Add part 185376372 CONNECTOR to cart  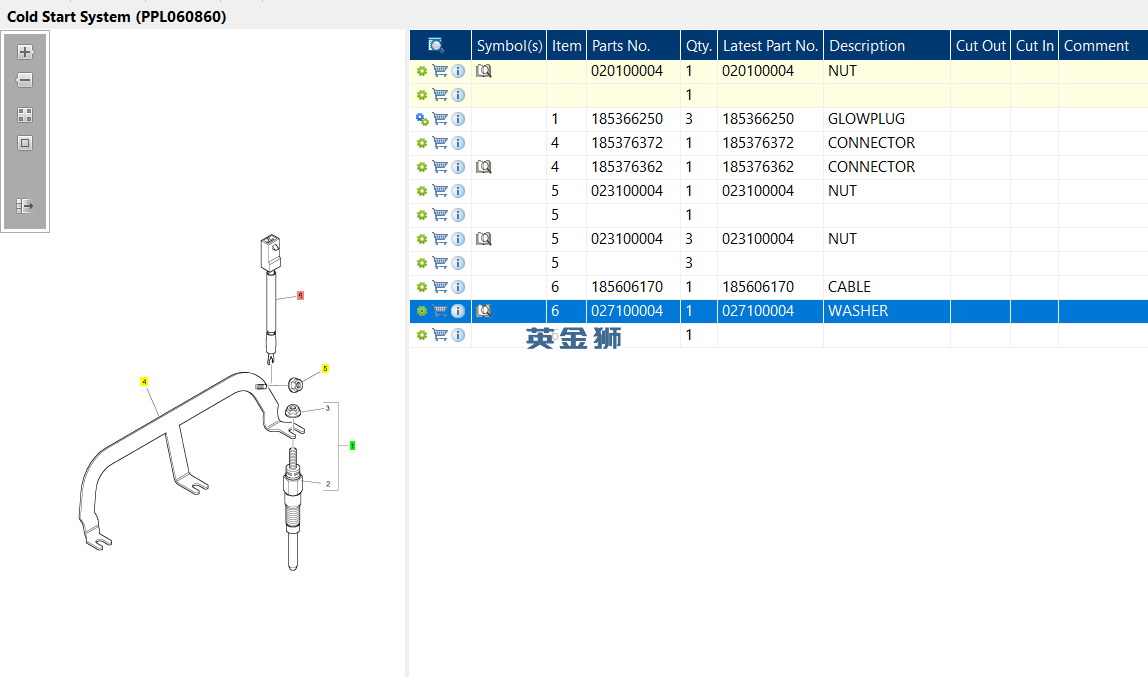(x=440, y=143)
